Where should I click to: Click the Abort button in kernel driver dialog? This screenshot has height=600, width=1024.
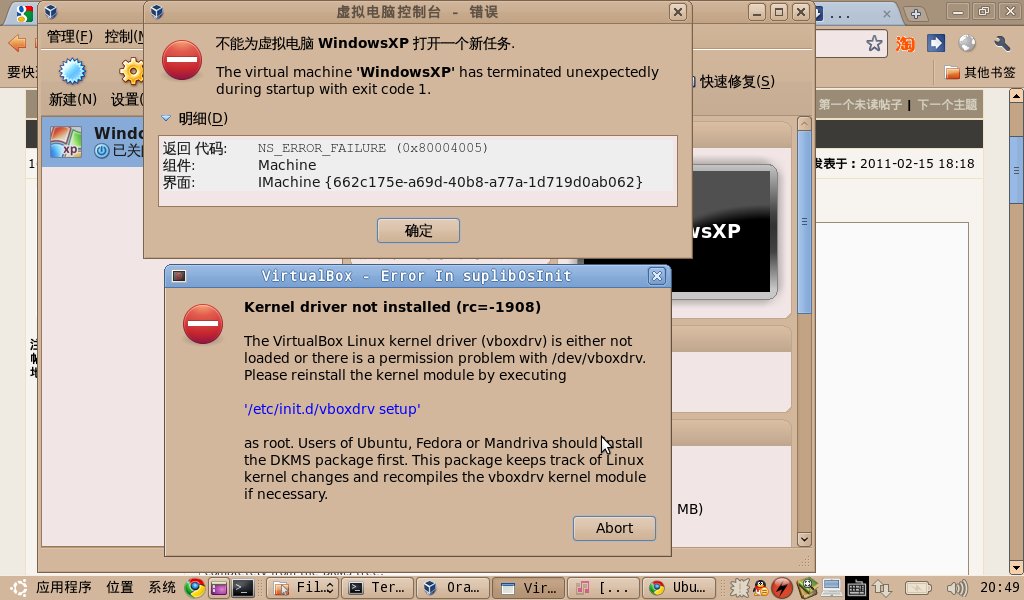(614, 528)
